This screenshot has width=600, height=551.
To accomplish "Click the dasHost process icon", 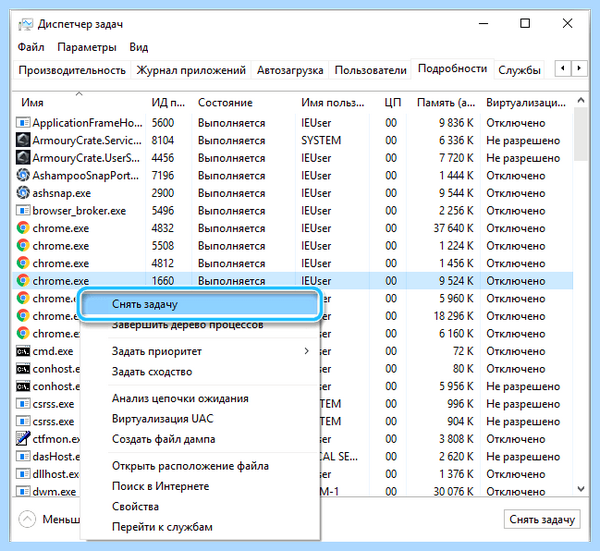I will (x=23, y=456).
